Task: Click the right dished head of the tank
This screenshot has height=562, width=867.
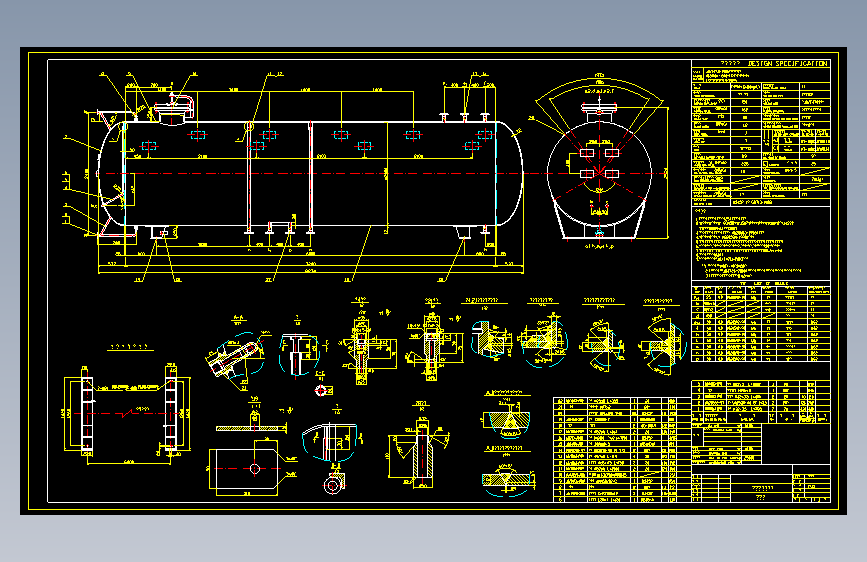Action: pos(510,174)
